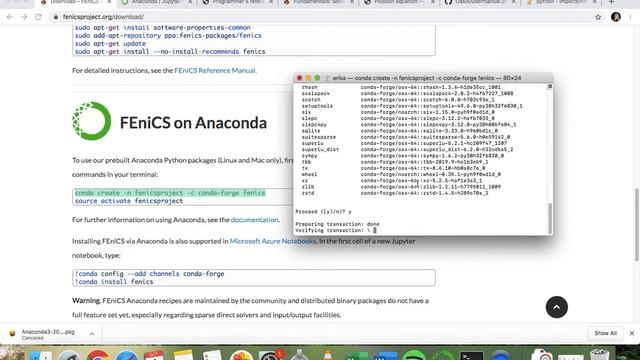Click the scroll-to-top round arrow button
640x360 pixels.
point(557,307)
